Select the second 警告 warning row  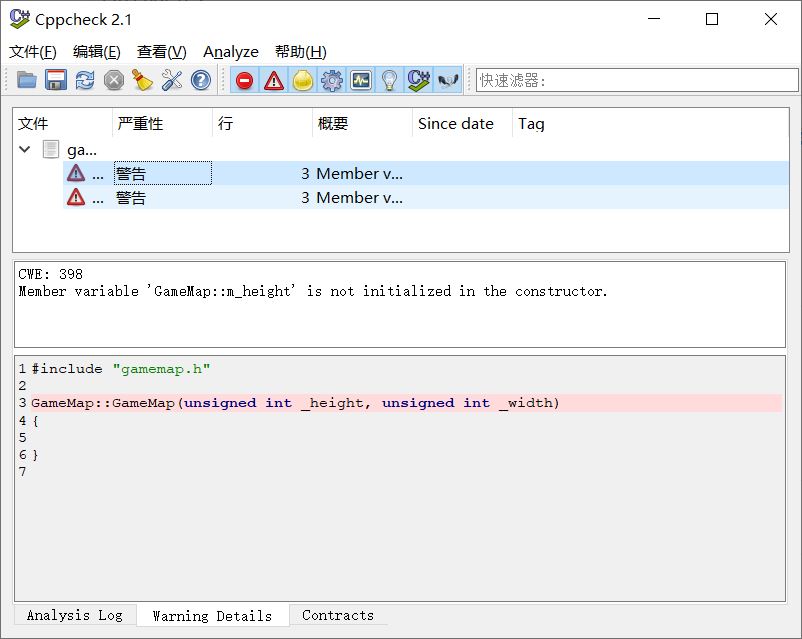click(x=426, y=197)
